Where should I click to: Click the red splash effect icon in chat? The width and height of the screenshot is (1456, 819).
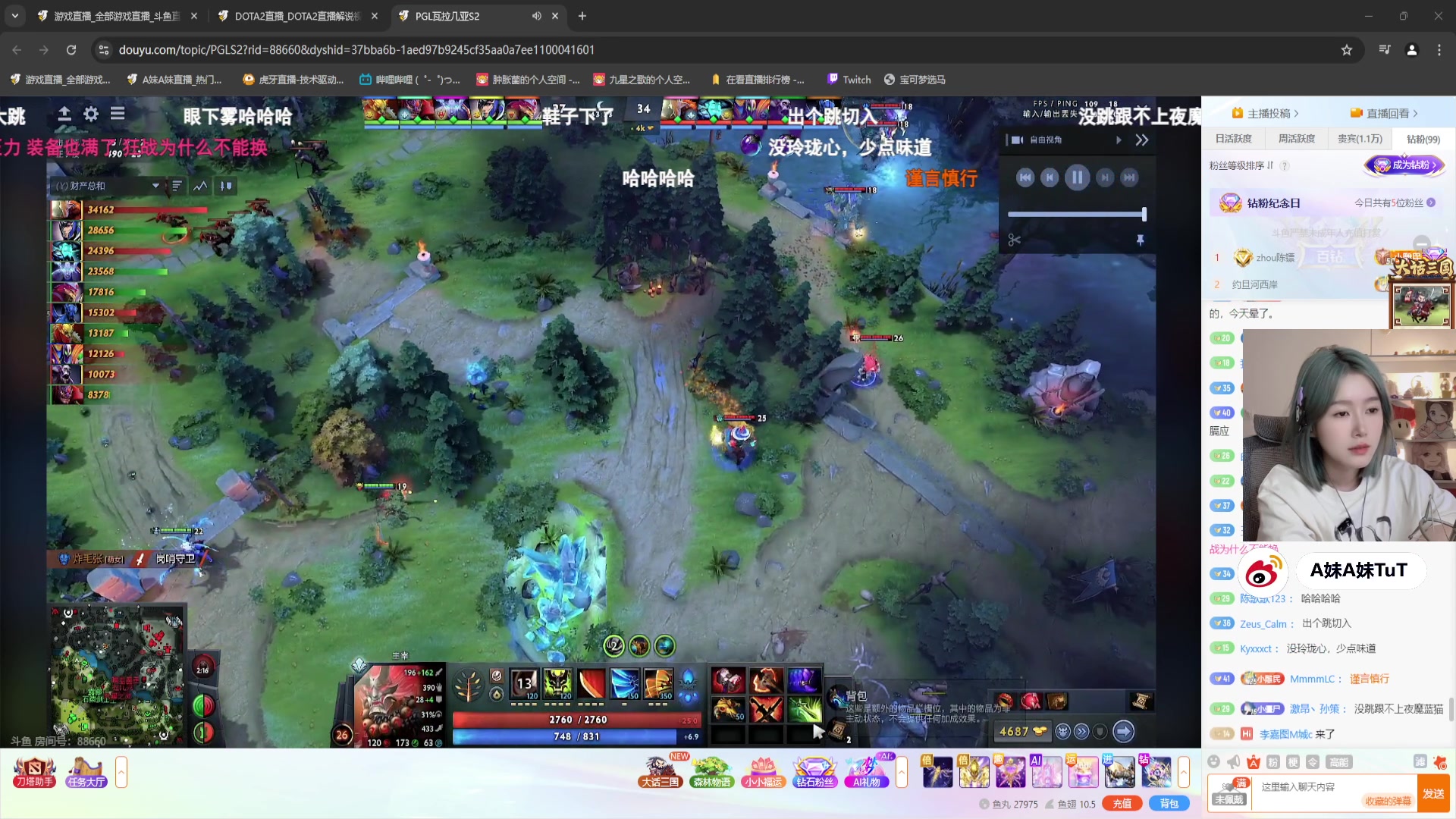1440,762
